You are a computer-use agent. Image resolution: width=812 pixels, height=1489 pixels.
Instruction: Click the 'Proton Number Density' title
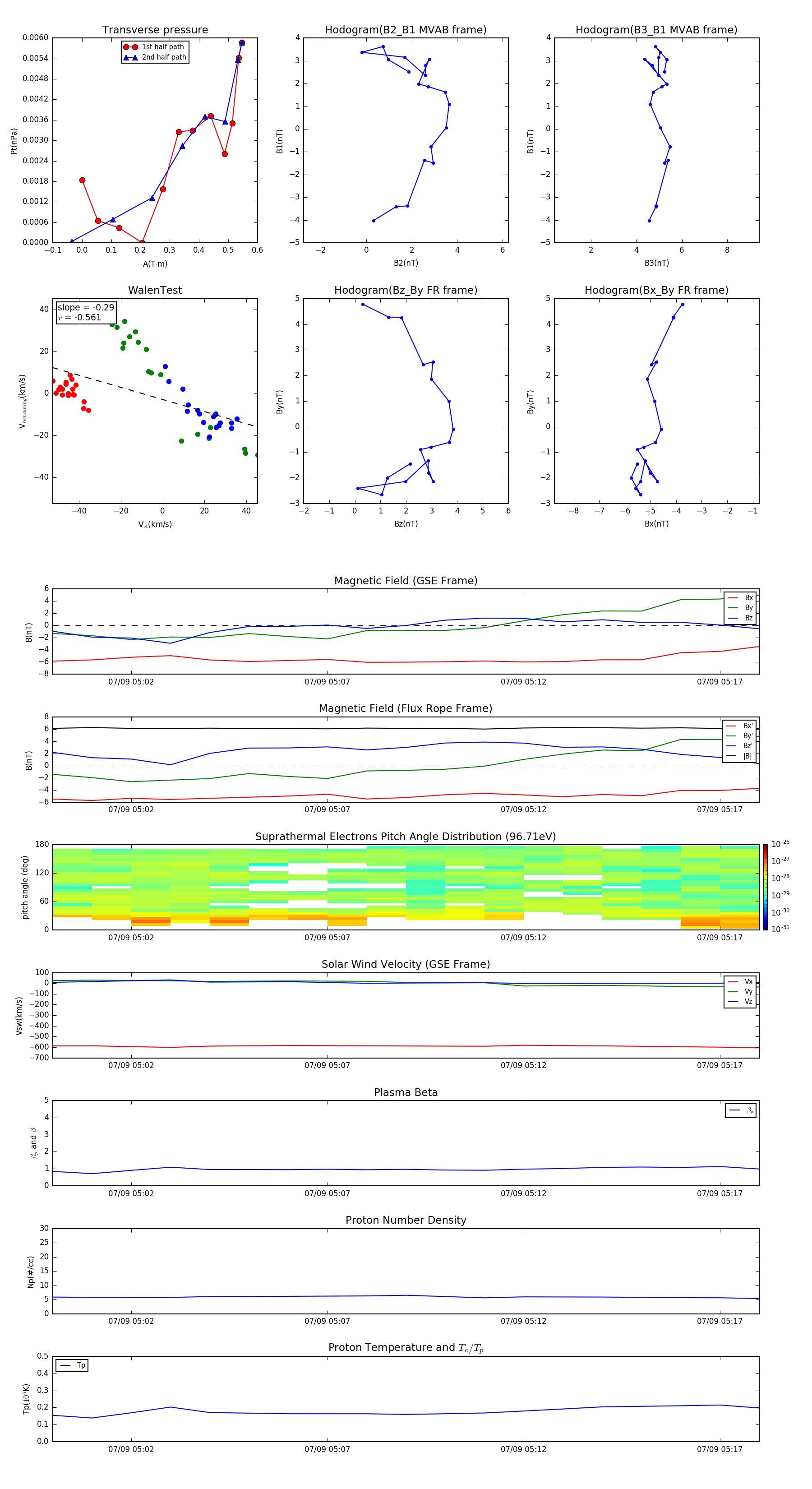406,1220
